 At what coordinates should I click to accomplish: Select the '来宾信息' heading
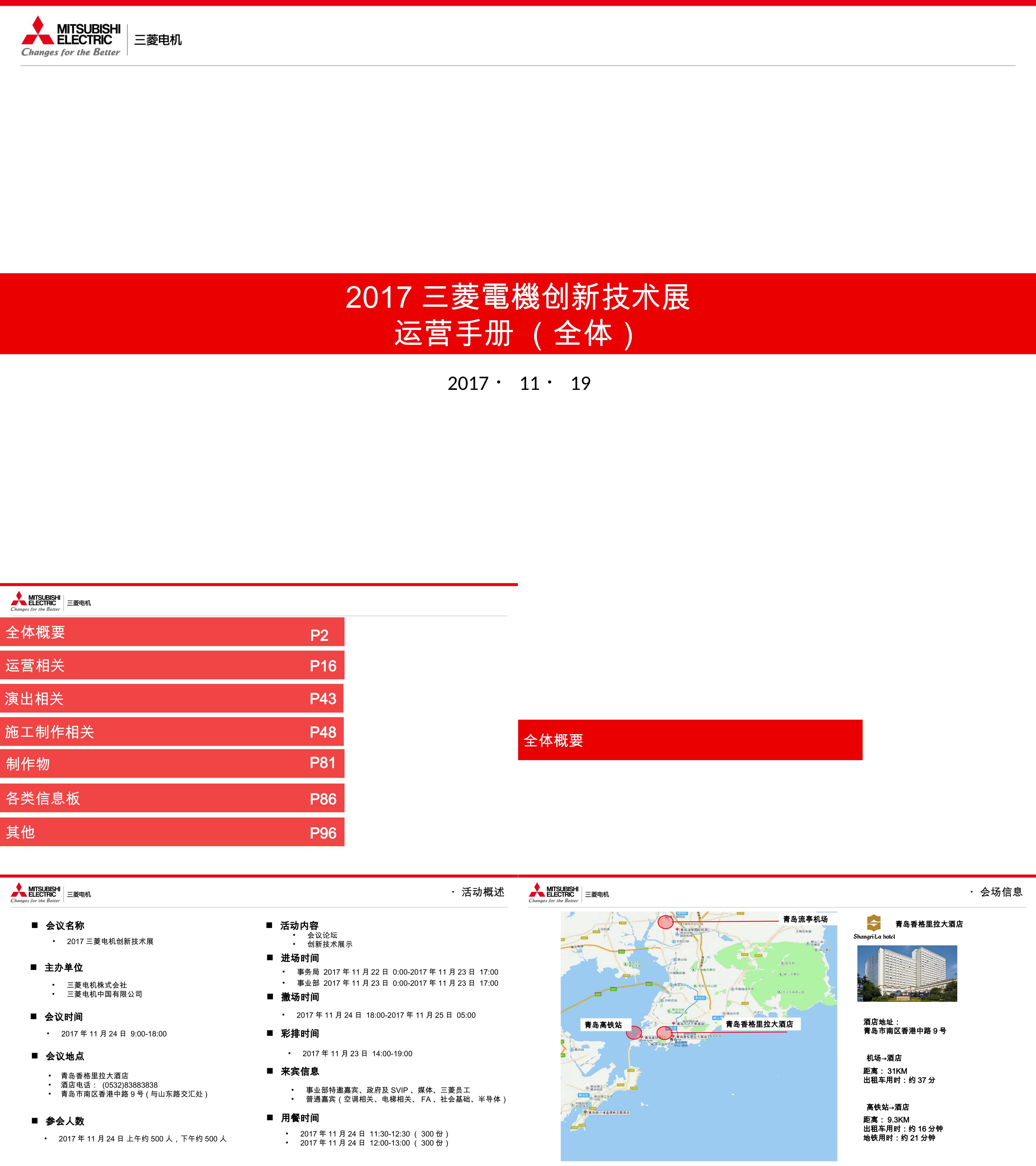(300, 1071)
